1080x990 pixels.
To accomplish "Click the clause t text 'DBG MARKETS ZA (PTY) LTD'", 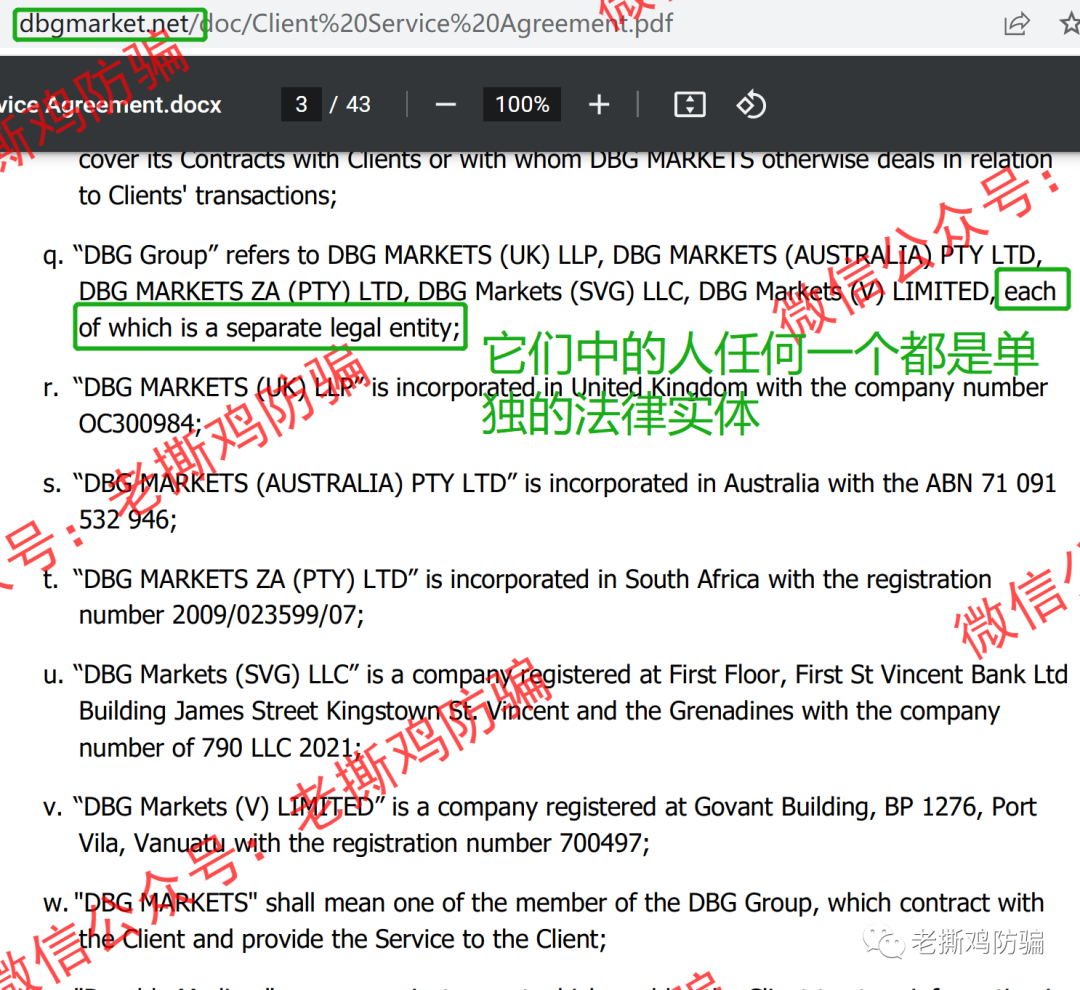I will point(245,579).
